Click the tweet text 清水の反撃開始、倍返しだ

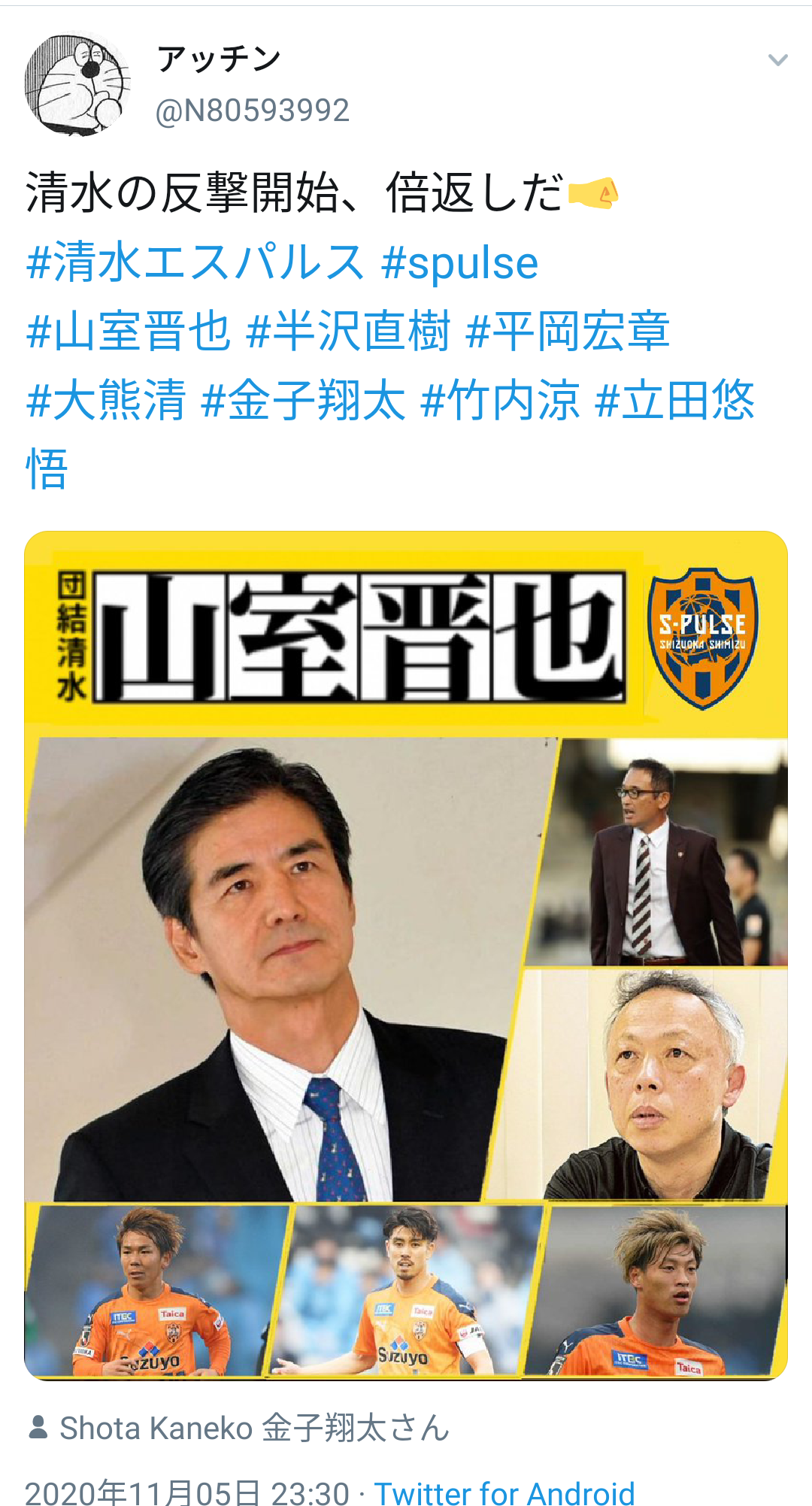click(294, 192)
